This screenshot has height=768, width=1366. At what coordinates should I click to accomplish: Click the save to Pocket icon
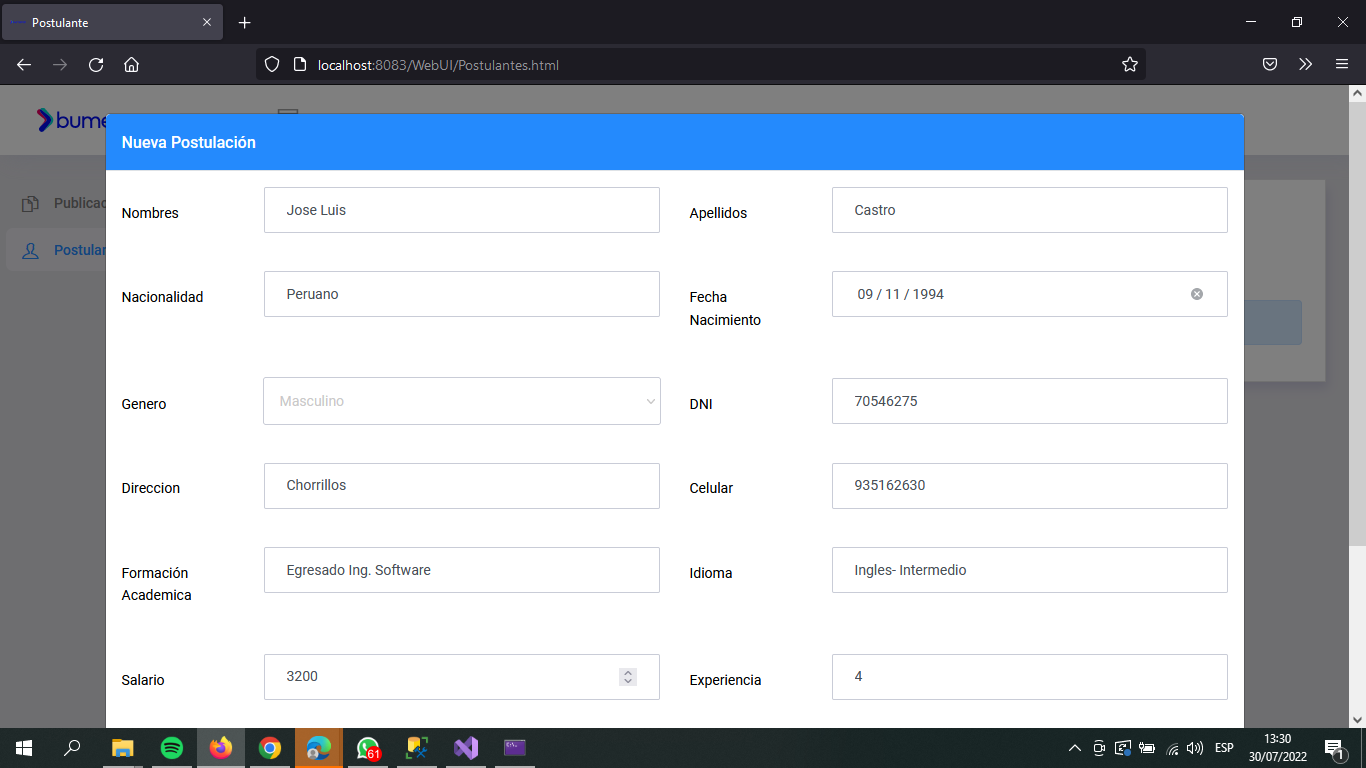[x=1270, y=63]
